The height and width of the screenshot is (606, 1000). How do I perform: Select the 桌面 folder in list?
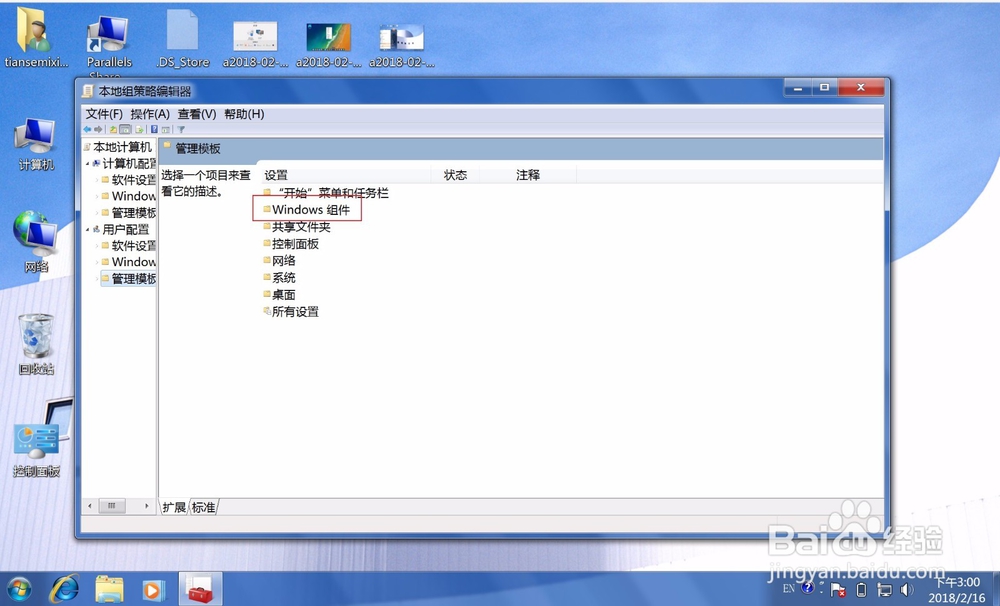(x=280, y=295)
